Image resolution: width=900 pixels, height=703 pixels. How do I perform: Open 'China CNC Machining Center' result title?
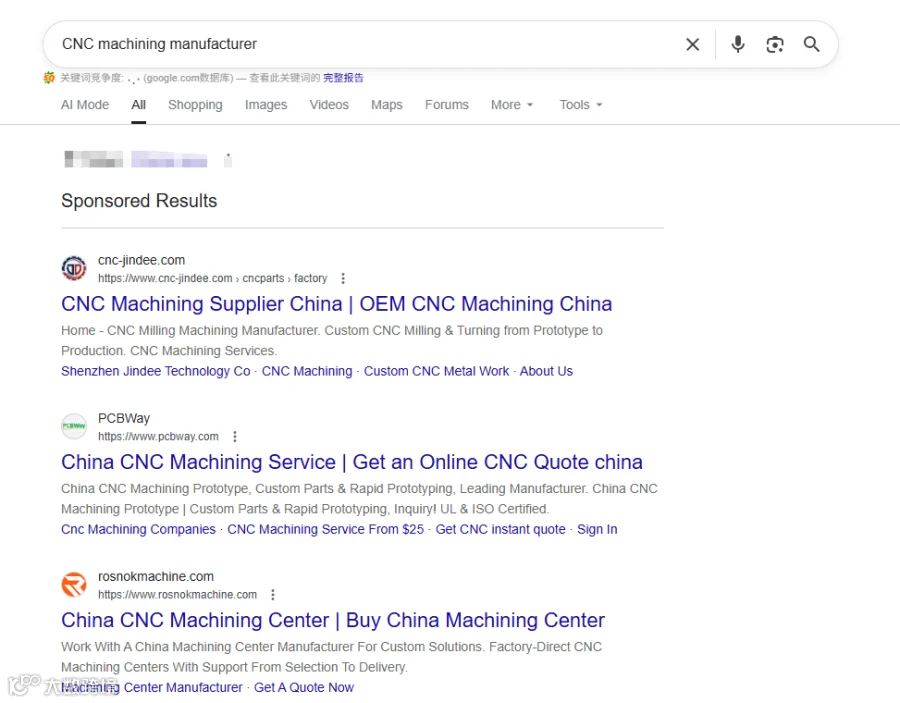[333, 620]
